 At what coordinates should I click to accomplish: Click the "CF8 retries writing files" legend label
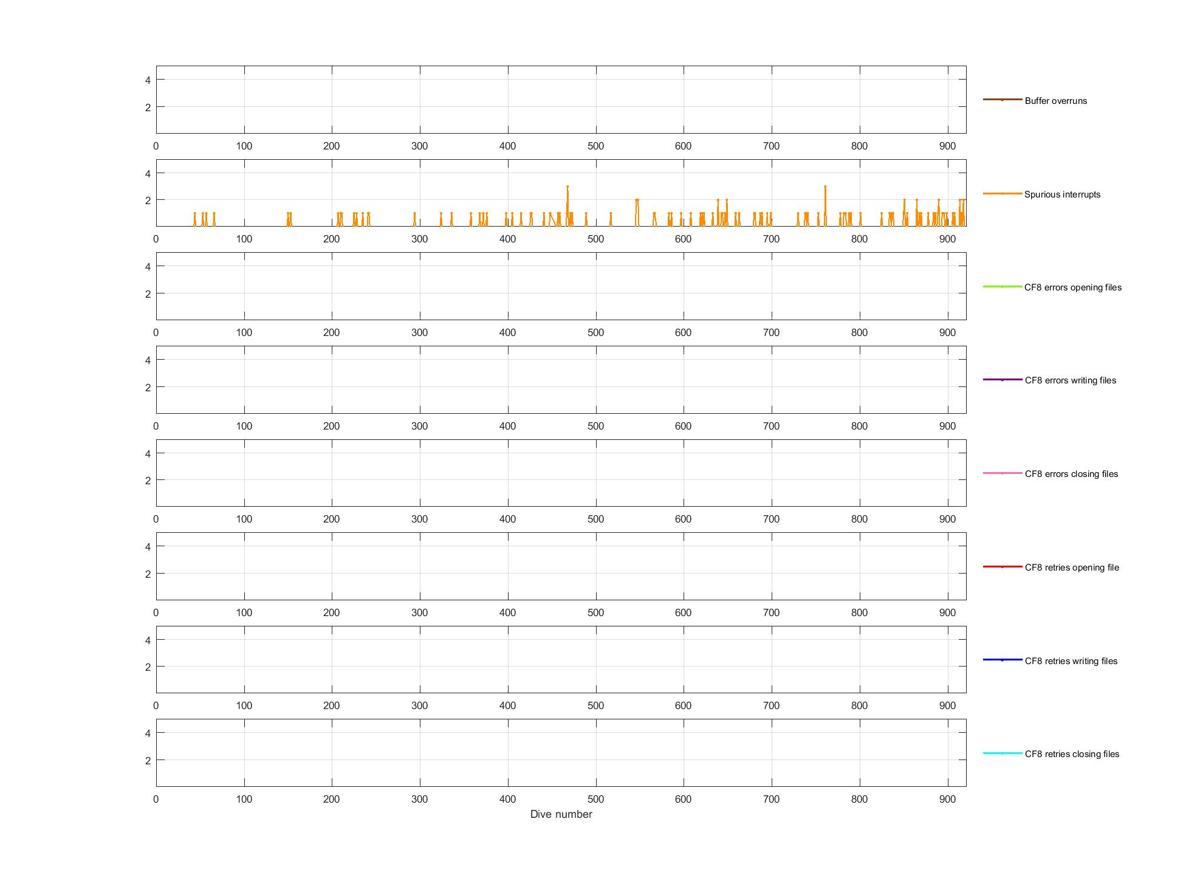[x=1071, y=661]
